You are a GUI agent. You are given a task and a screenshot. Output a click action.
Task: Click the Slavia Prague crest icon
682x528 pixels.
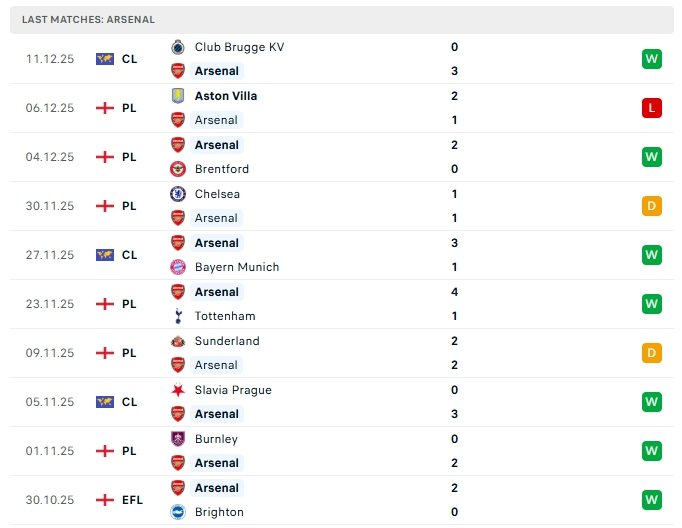tap(178, 390)
